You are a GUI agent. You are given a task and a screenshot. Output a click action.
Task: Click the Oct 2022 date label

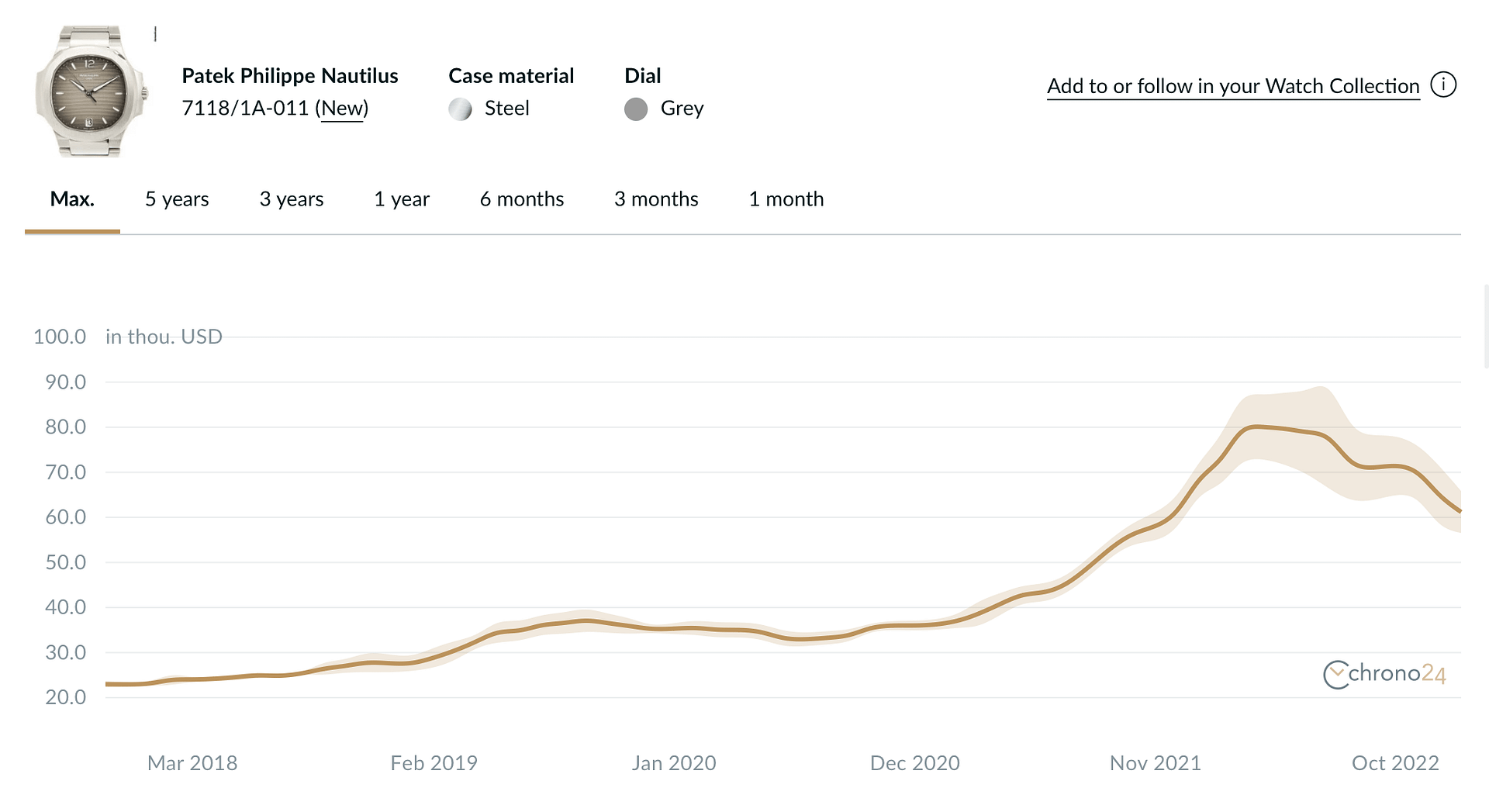(1395, 763)
